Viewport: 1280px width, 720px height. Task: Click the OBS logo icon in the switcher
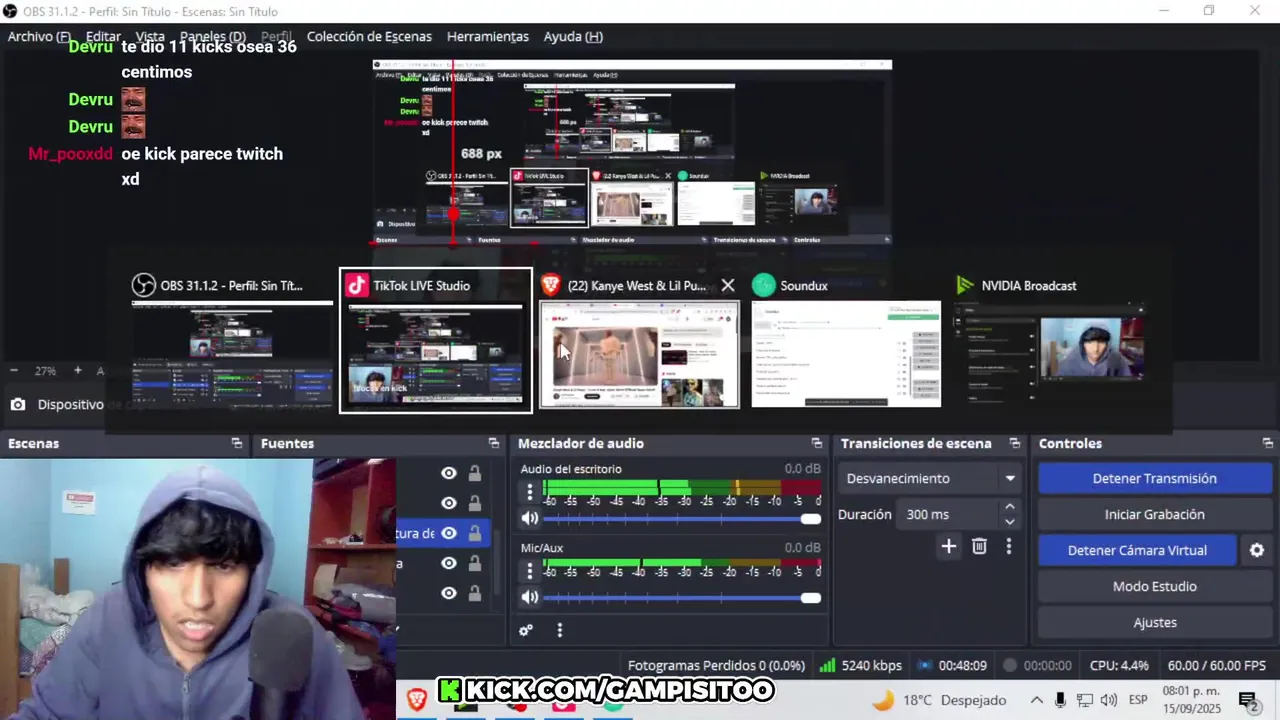tap(144, 285)
